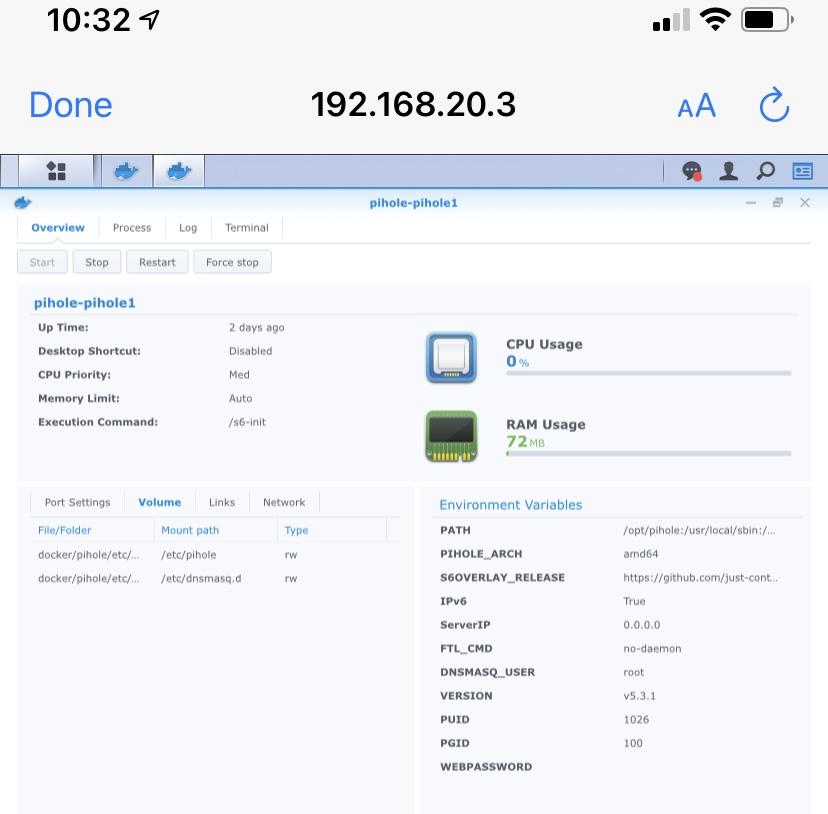This screenshot has height=814, width=828.
Task: Open the Network tab
Action: [x=284, y=502]
